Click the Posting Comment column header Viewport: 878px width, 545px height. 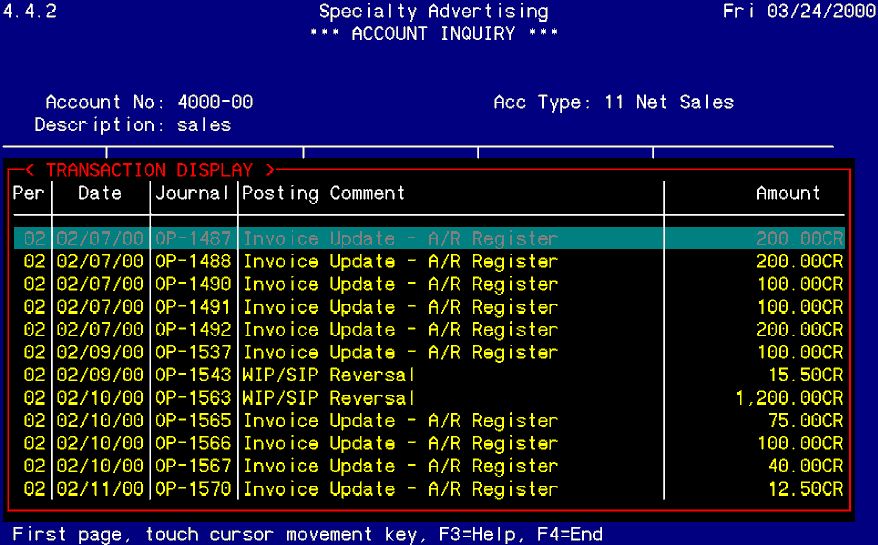point(324,193)
